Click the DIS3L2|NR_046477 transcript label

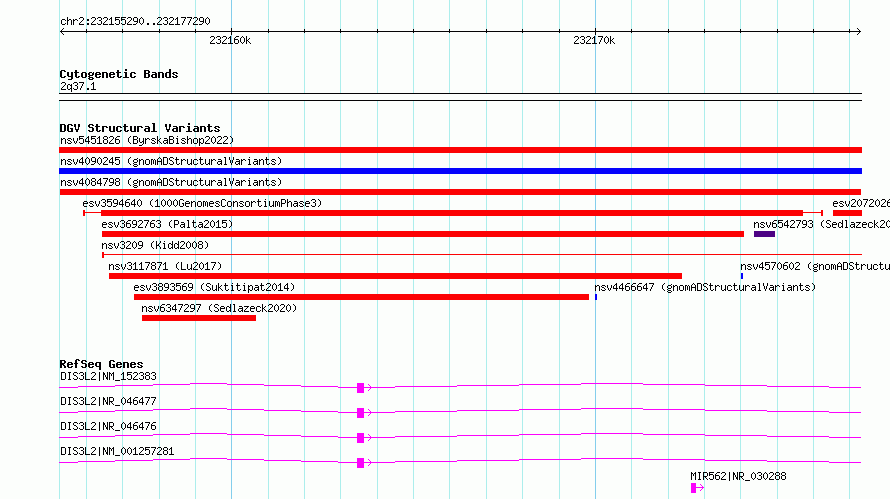pyautogui.click(x=108, y=401)
